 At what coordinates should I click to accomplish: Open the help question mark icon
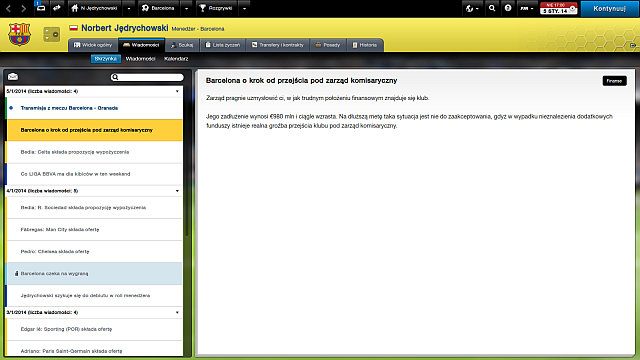[x=508, y=8]
